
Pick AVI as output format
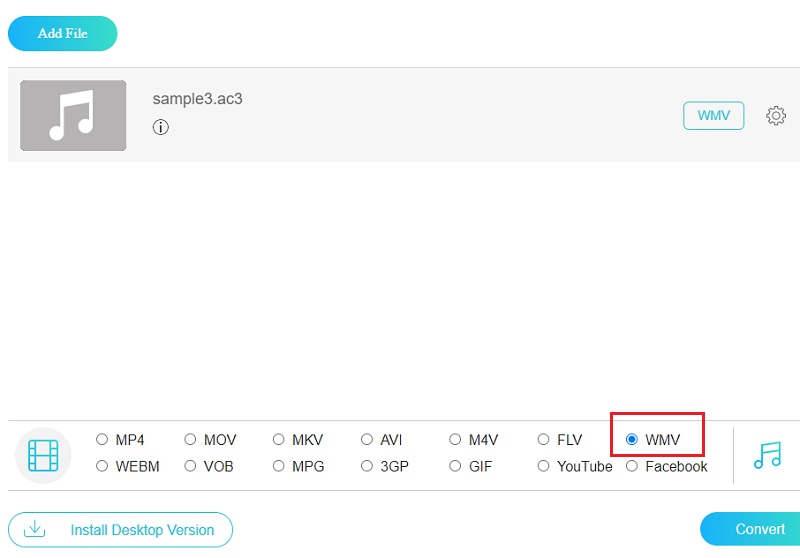(x=367, y=439)
